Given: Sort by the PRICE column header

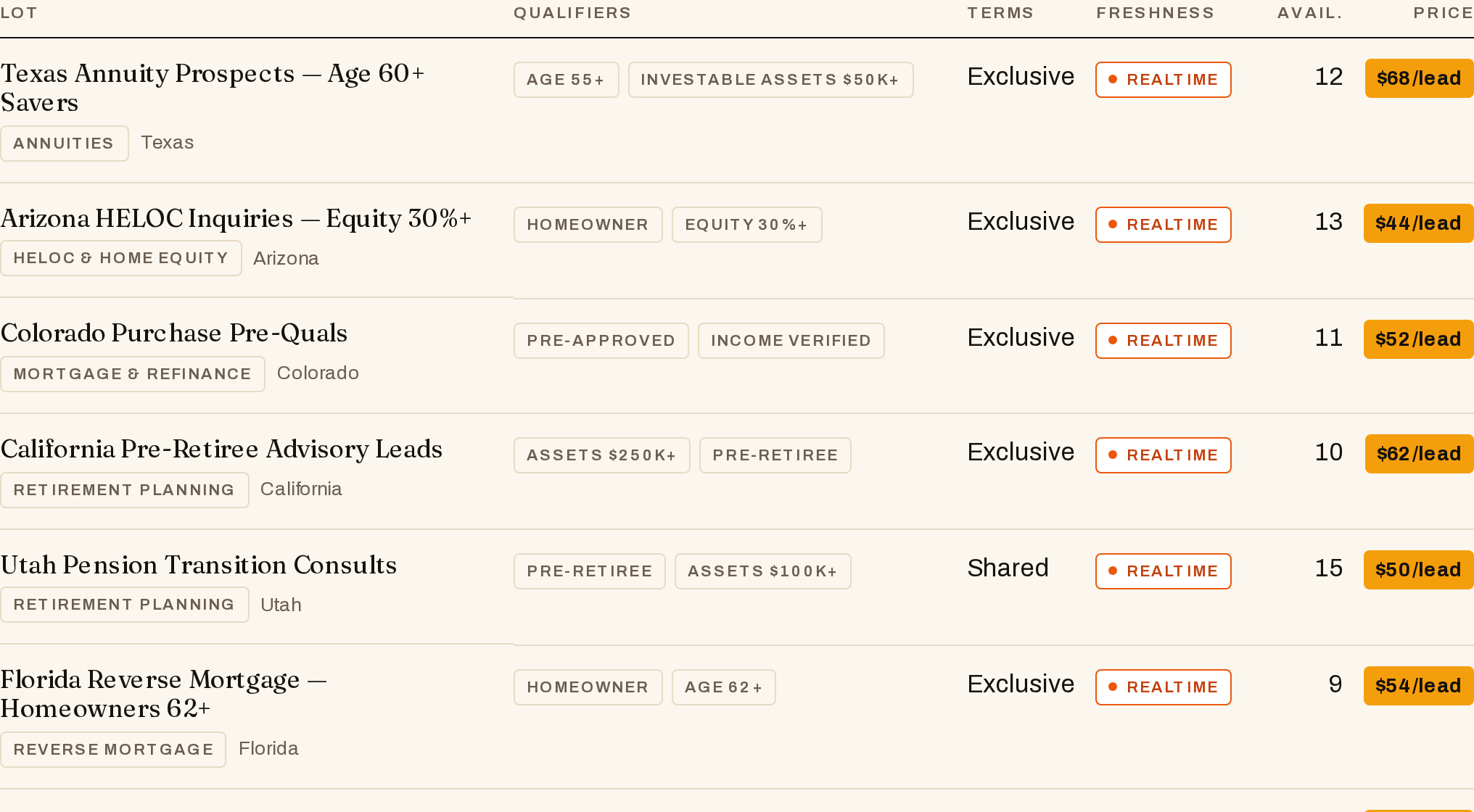Looking at the screenshot, I should tap(1443, 13).
